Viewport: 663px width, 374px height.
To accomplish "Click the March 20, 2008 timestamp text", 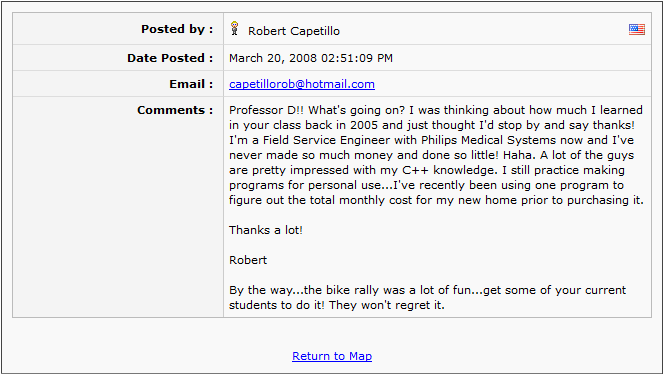I will click(x=311, y=58).
